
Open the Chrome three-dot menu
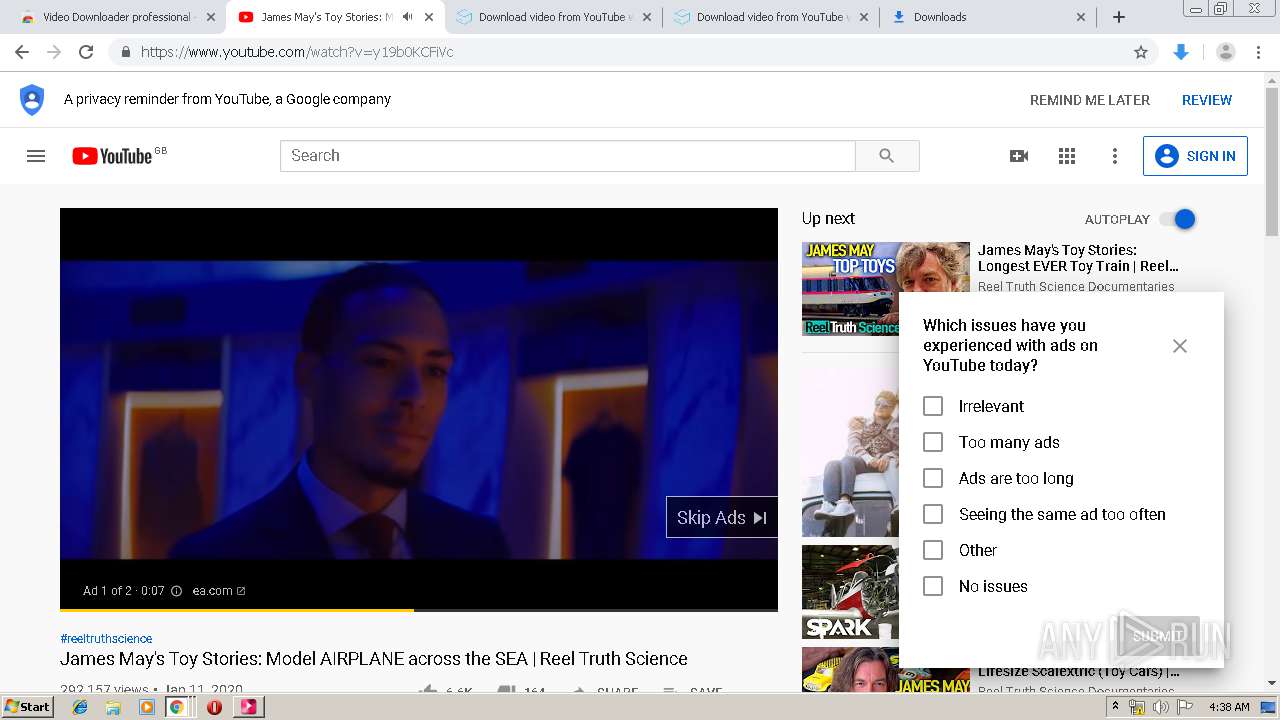[x=1259, y=52]
